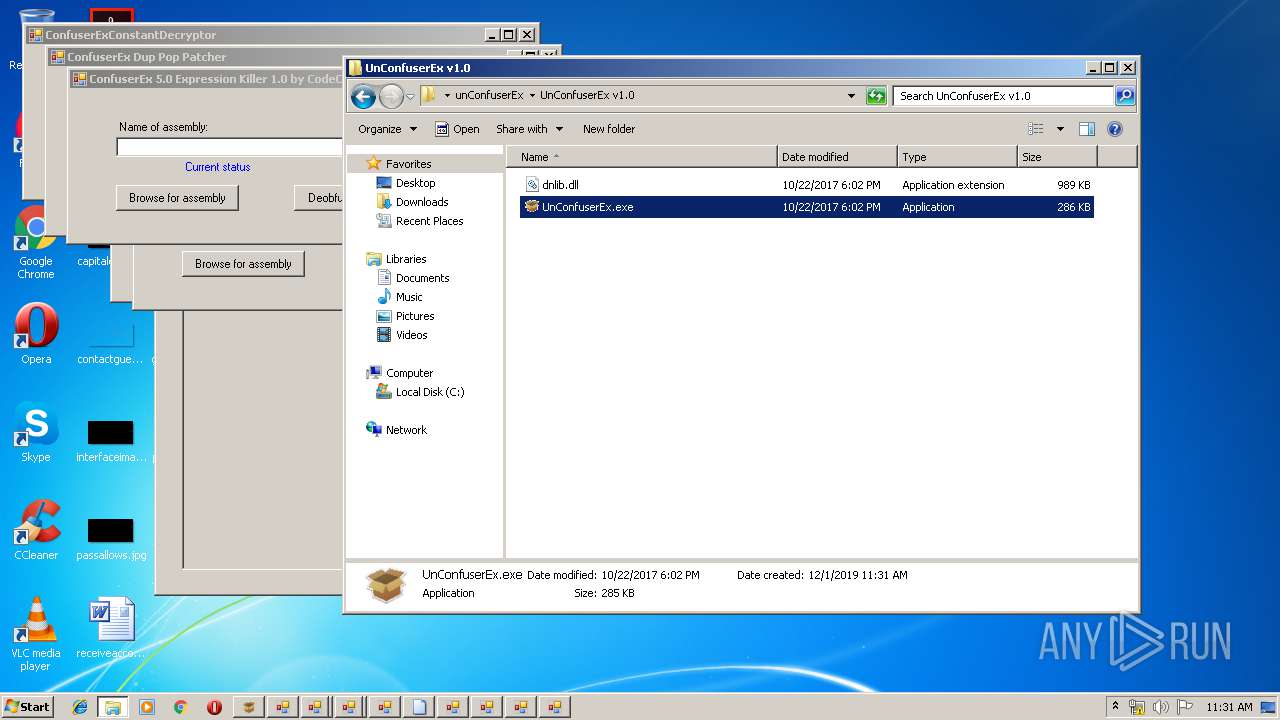Click the UnConfuserEx v1.0 breadcrumb segment

(587, 96)
